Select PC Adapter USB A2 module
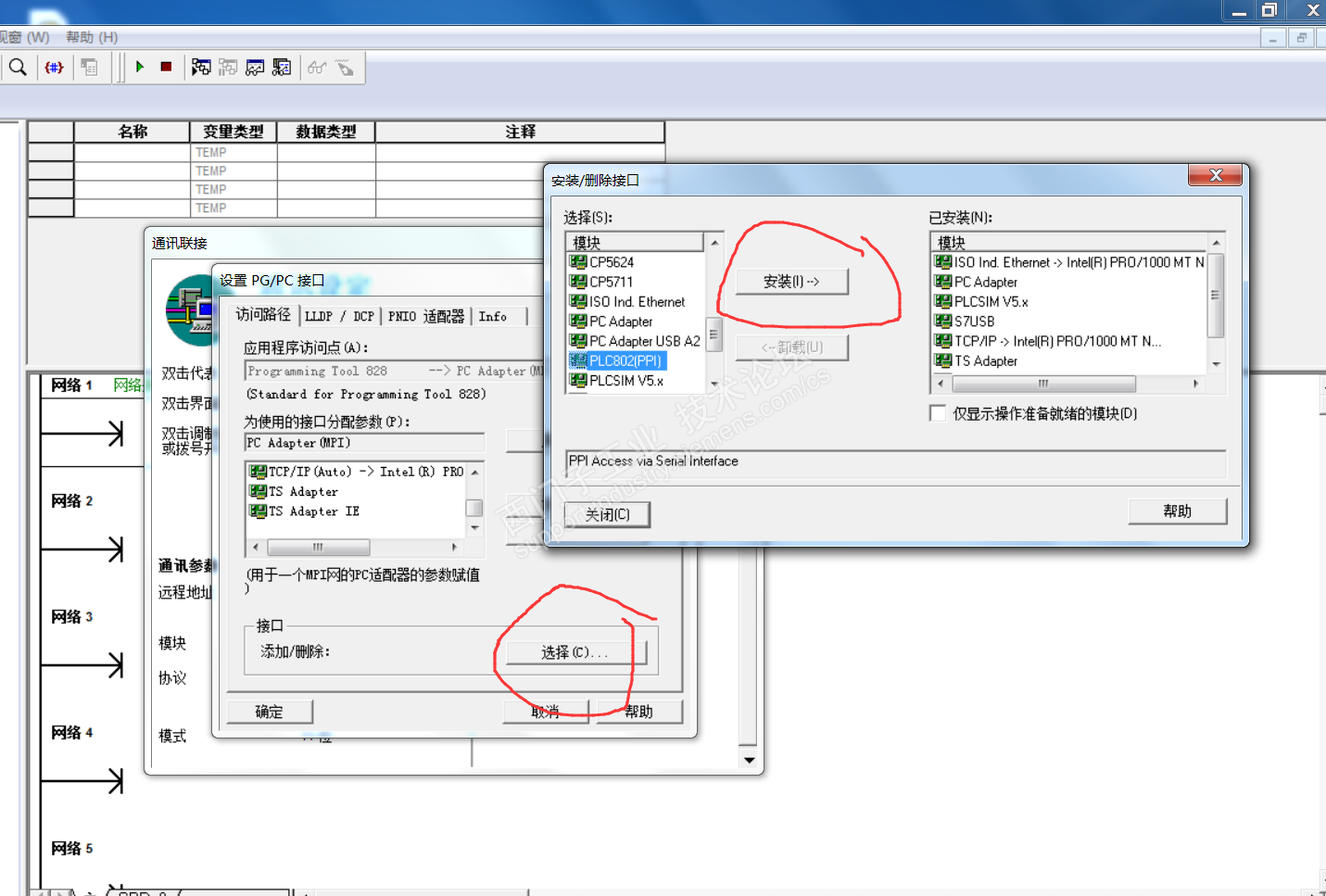The height and width of the screenshot is (896, 1326). (644, 341)
